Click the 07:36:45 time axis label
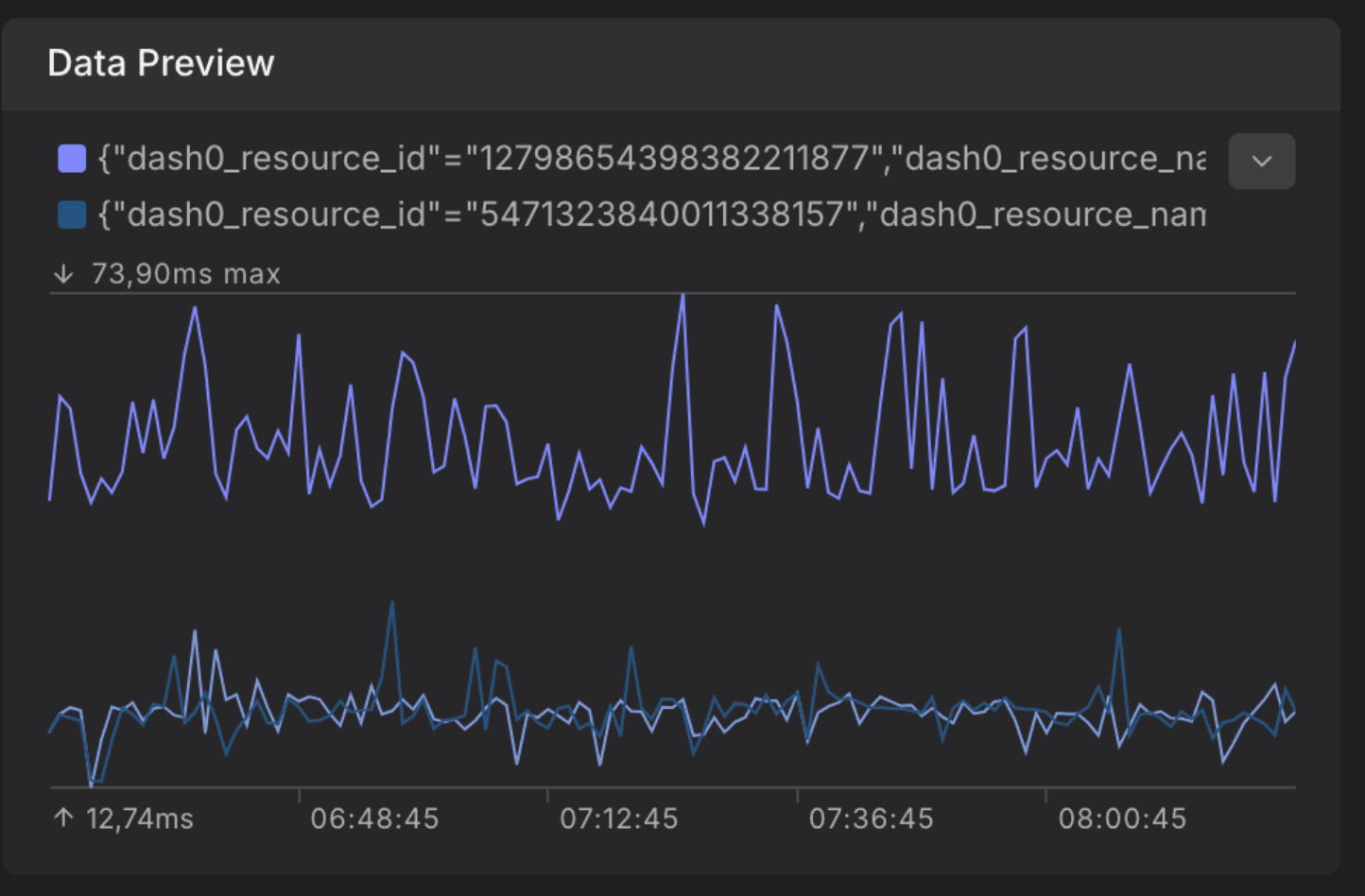The width and height of the screenshot is (1365, 896). (871, 818)
